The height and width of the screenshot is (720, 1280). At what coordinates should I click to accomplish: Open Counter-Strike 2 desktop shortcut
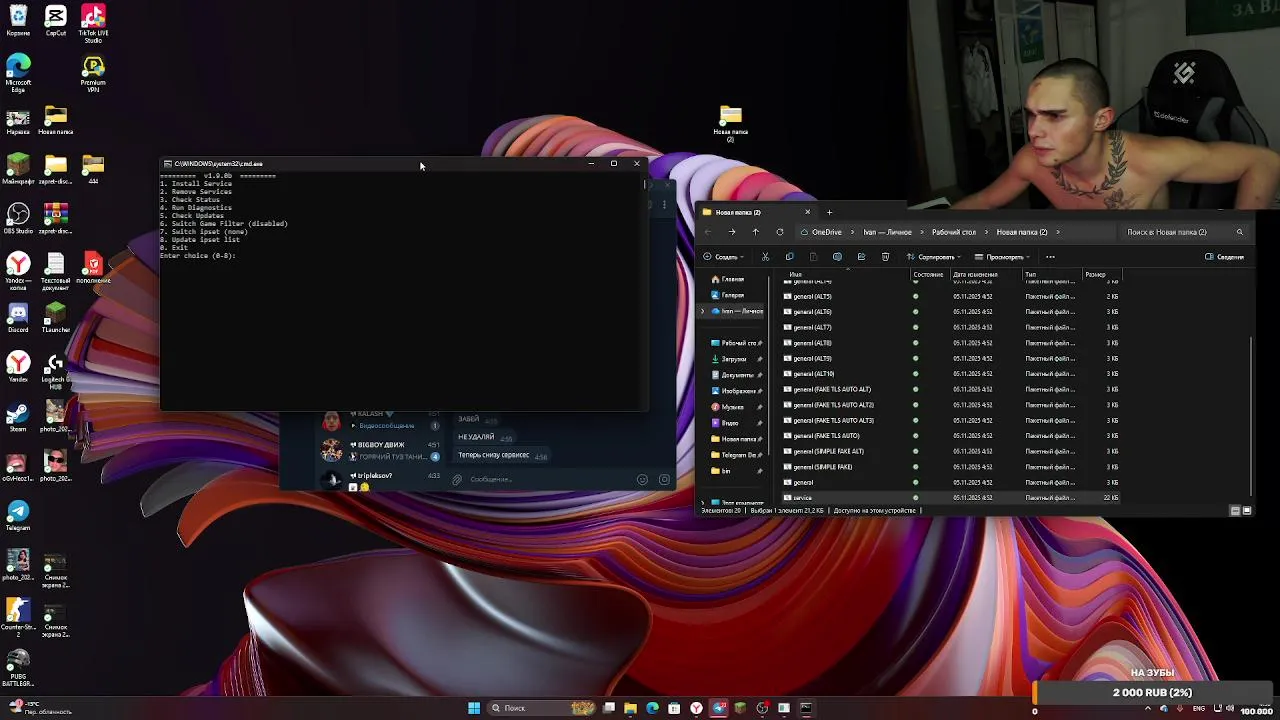pyautogui.click(x=18, y=616)
